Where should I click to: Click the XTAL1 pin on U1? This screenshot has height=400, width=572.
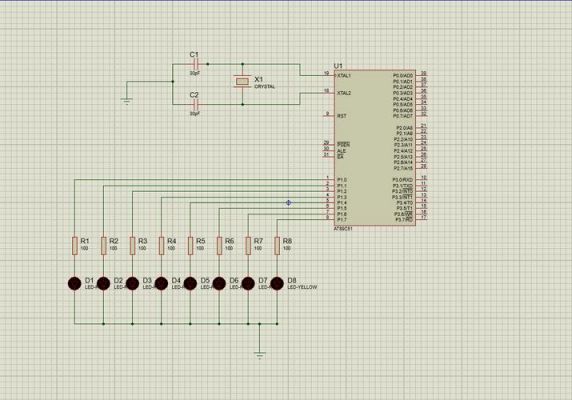(330, 75)
